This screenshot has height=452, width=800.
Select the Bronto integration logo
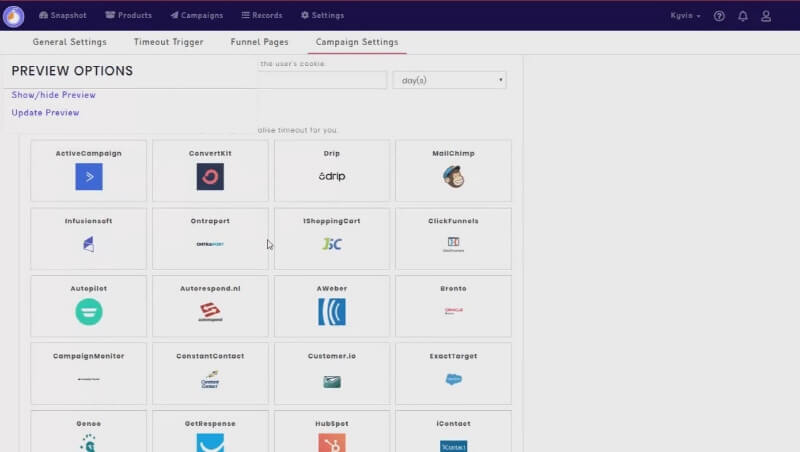(x=454, y=311)
